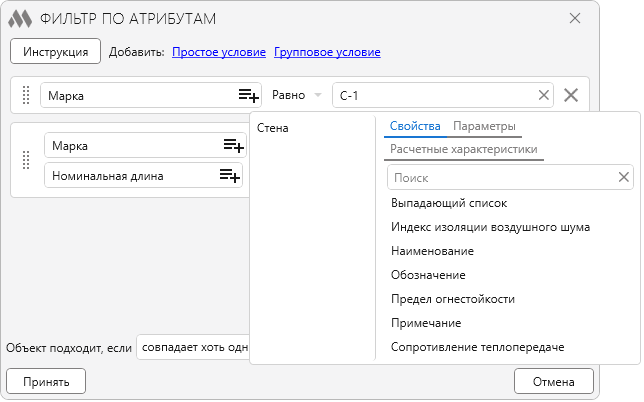Choose Предел огнестойкости from the property list
Image resolution: width=644 pixels, height=402 pixels.
pos(453,299)
